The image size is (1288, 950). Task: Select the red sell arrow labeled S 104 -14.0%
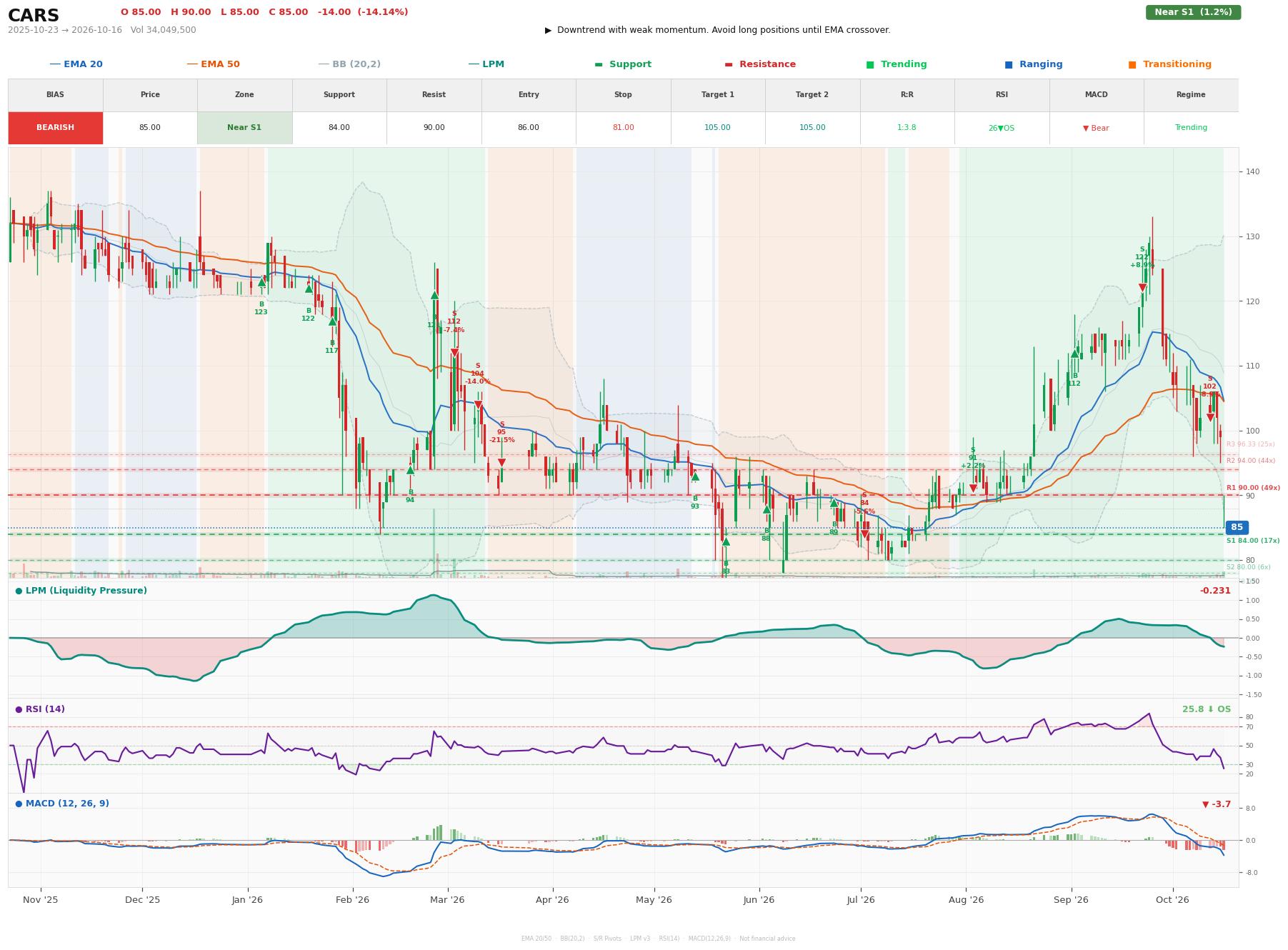[x=479, y=406]
